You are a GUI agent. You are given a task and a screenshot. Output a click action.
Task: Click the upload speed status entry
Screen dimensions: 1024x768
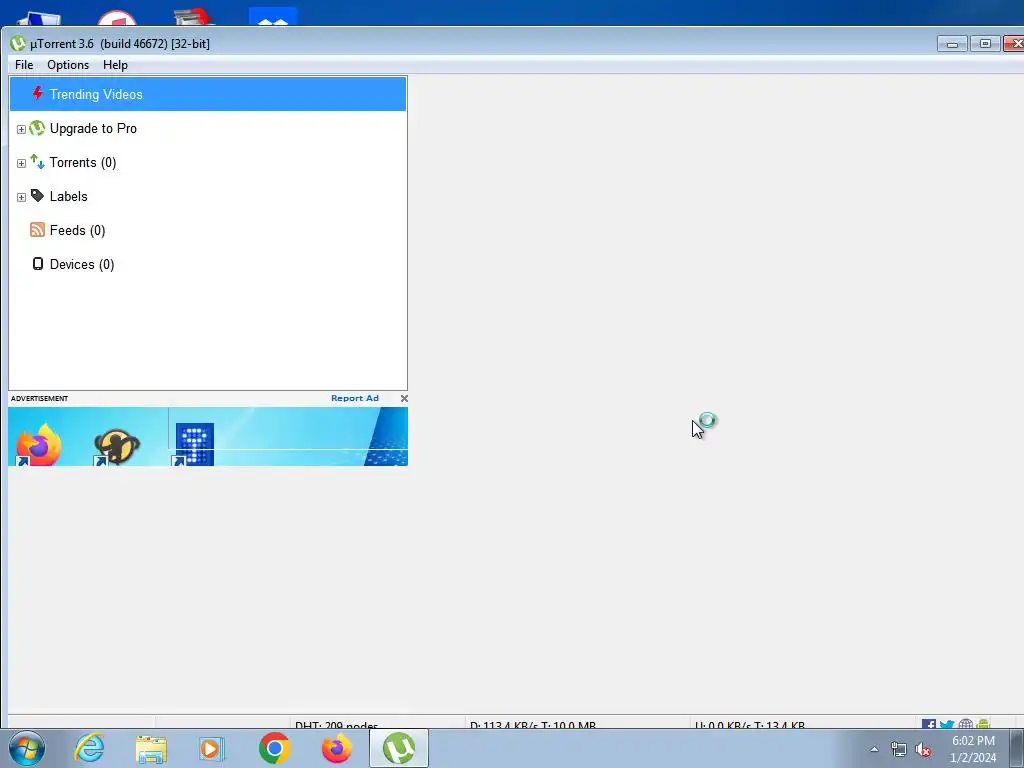pos(750,724)
